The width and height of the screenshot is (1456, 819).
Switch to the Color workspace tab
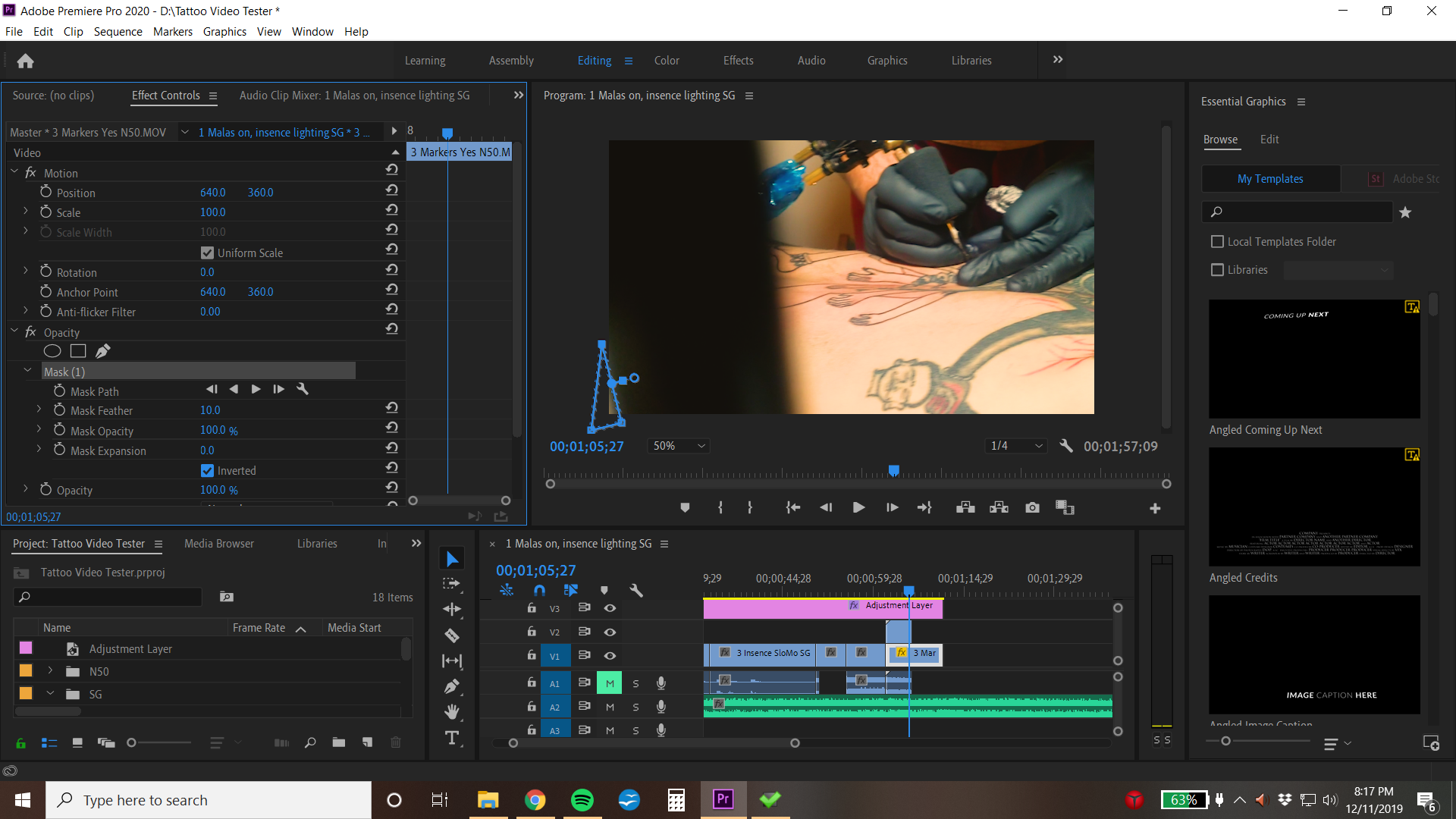667,61
